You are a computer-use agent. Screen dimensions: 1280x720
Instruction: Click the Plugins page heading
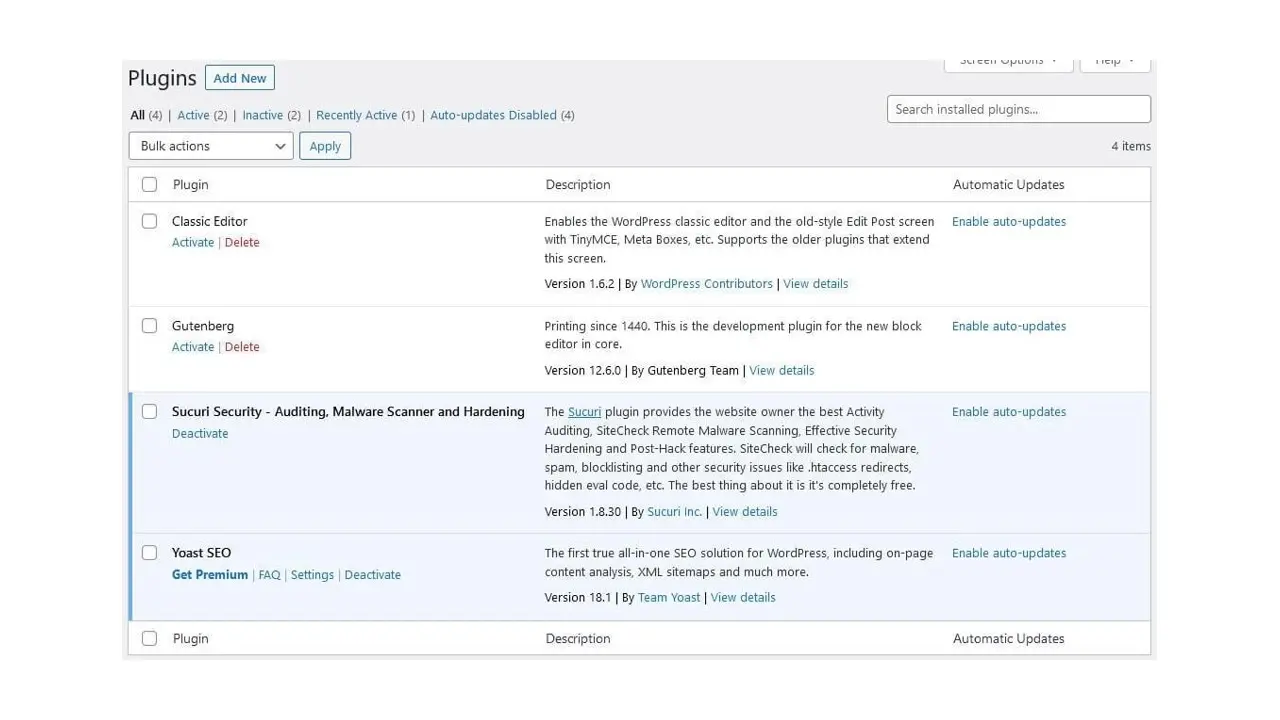click(x=162, y=78)
